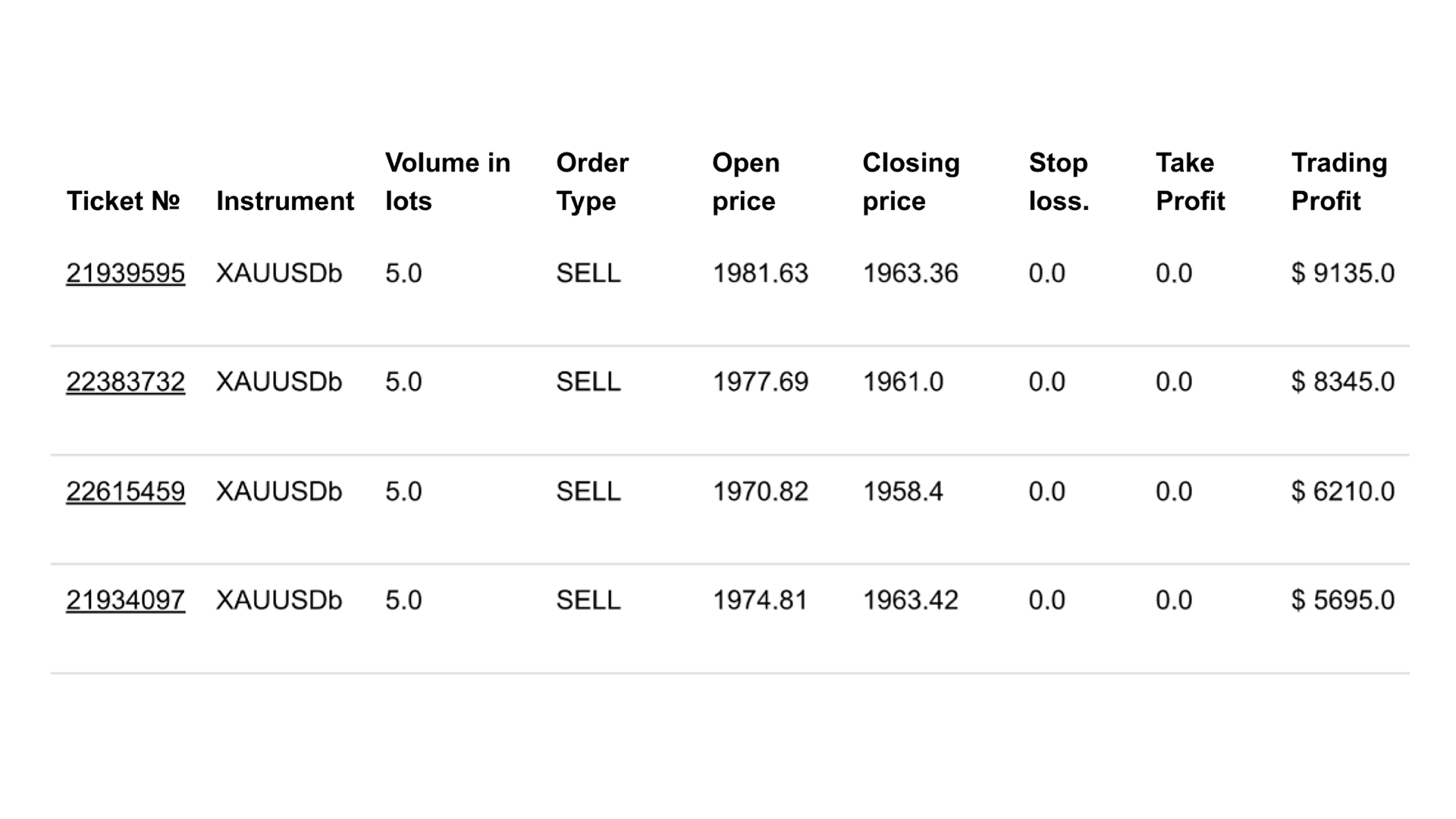Click the Volume in lots column header
Viewport: 1456px width, 819px height.
tap(447, 181)
